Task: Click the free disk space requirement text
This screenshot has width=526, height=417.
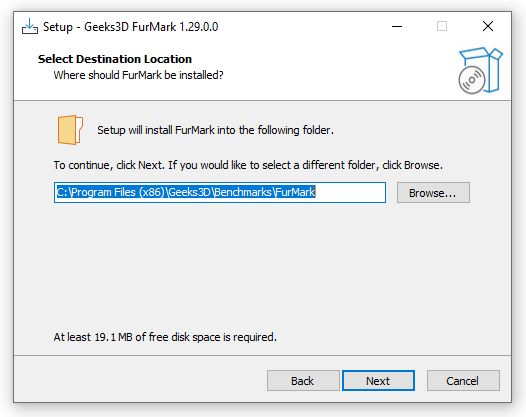Action: click(x=165, y=337)
